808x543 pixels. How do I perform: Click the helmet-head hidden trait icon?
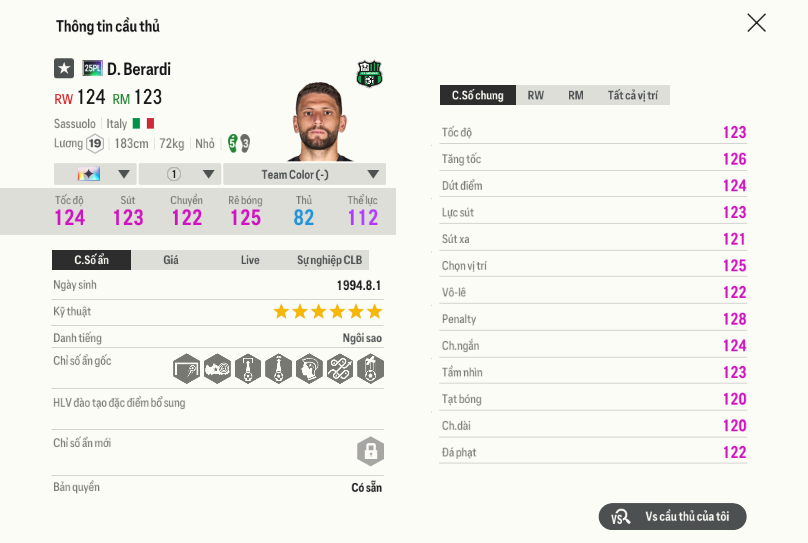pos(309,369)
